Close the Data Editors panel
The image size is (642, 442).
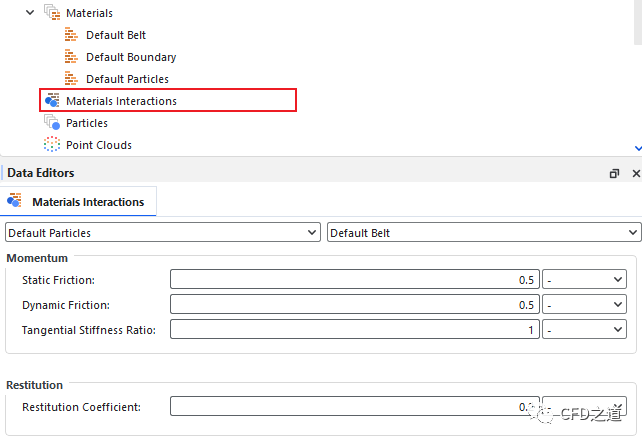[x=634, y=173]
